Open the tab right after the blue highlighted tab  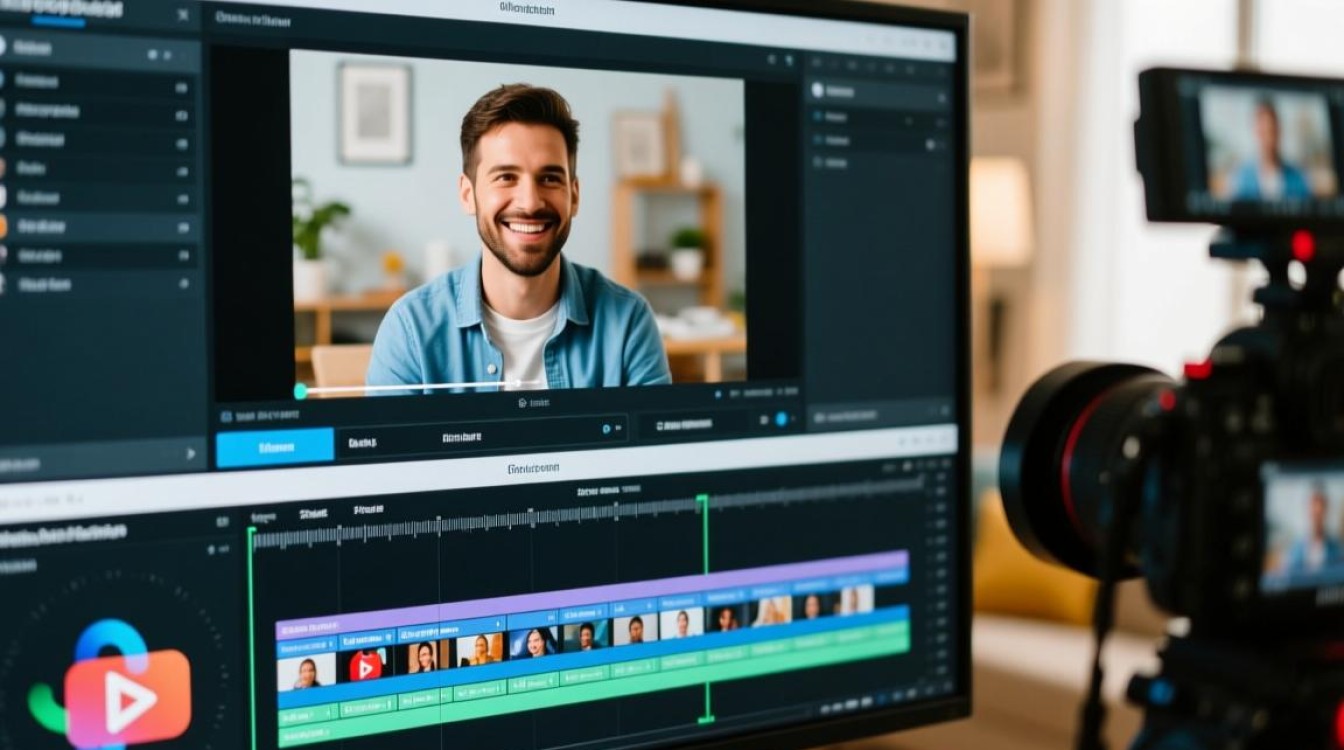pos(362,442)
